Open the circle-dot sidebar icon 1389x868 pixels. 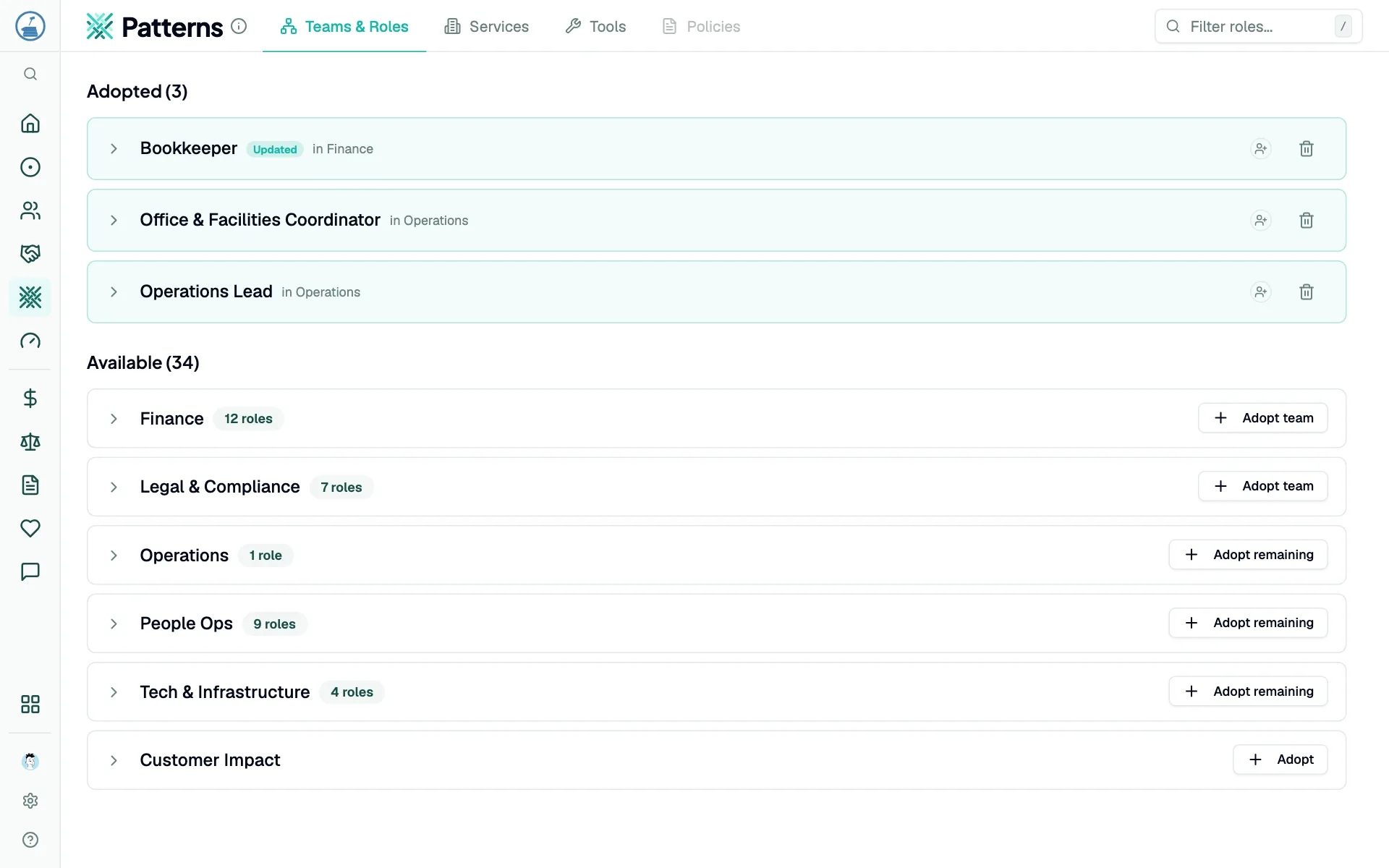tap(30, 167)
